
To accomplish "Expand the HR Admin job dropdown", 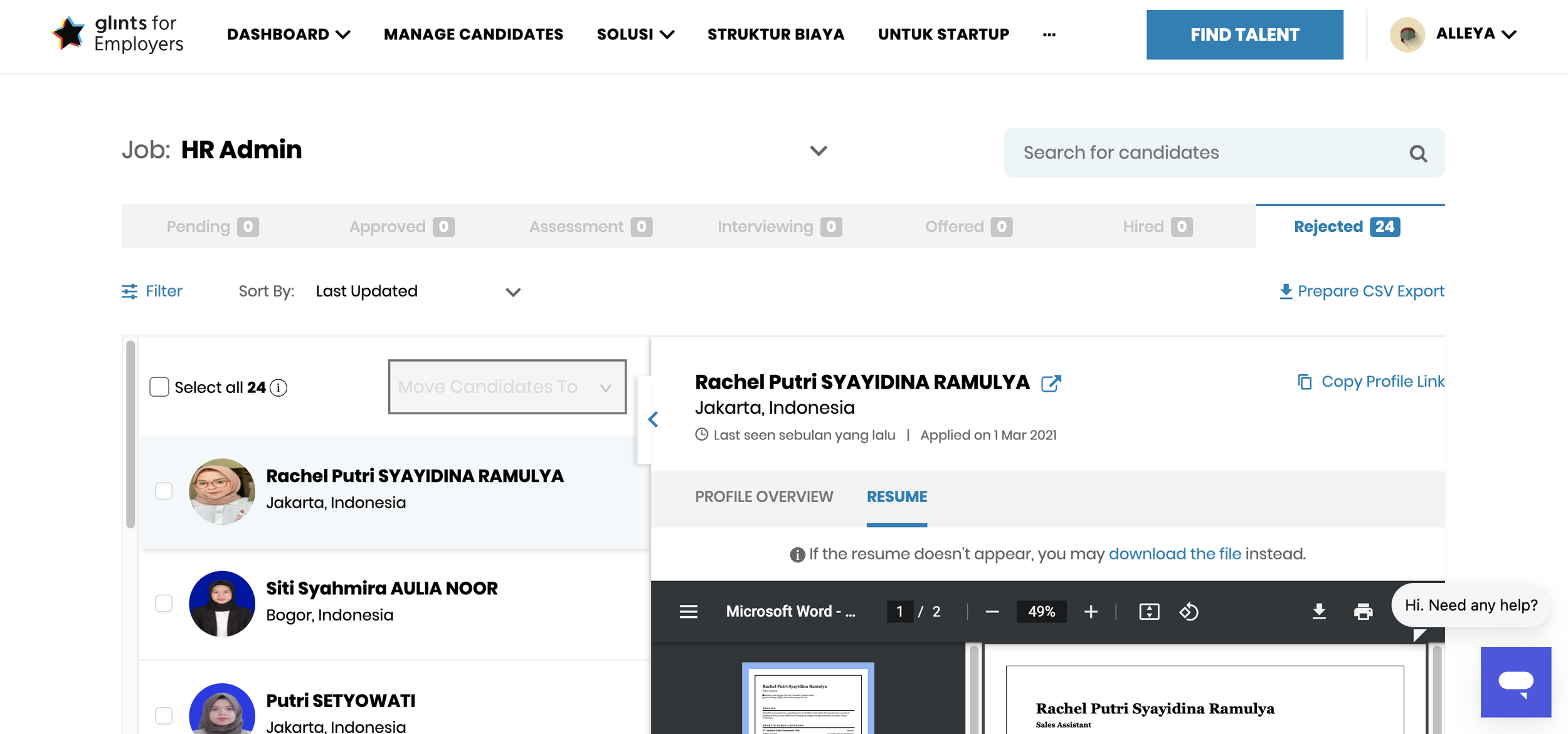I will tap(818, 150).
